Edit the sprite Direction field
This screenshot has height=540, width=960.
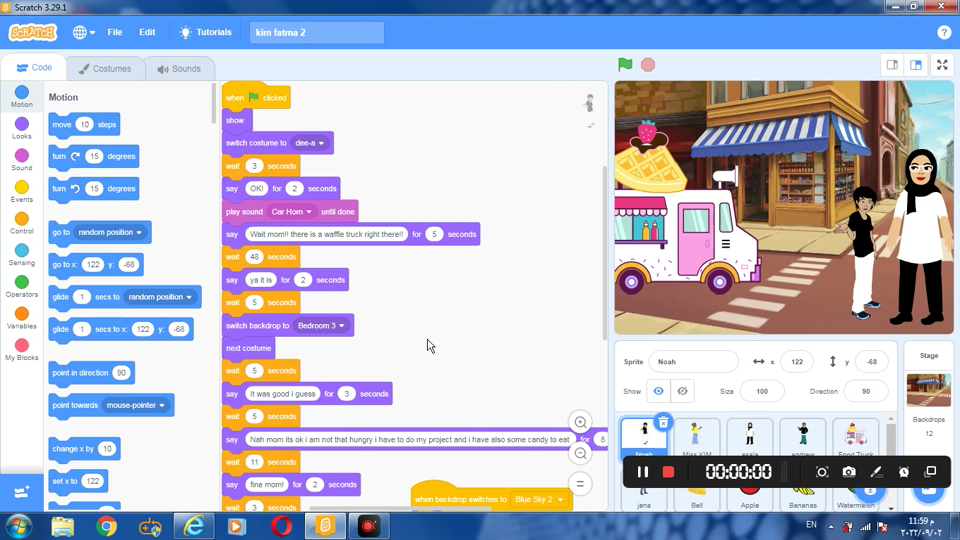tap(865, 391)
